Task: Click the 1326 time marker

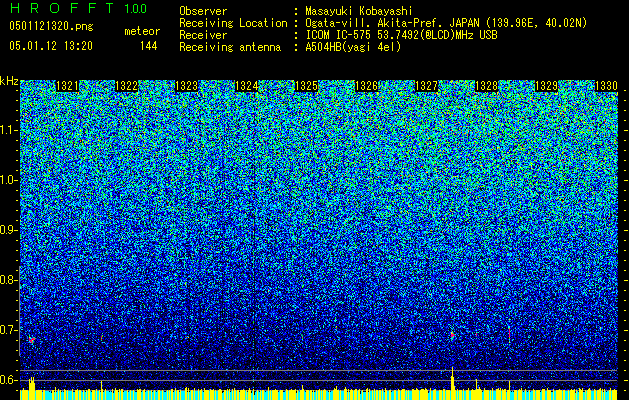Action: tap(366, 86)
